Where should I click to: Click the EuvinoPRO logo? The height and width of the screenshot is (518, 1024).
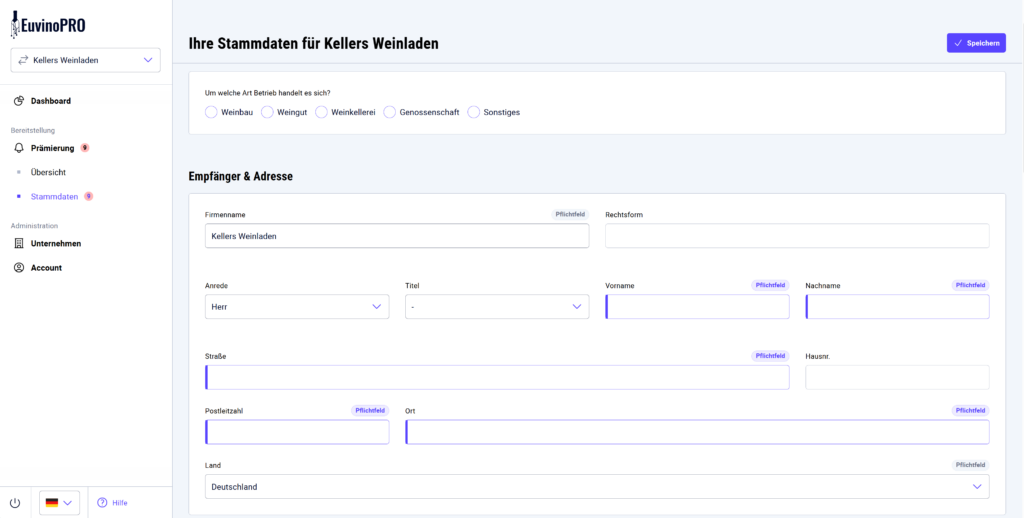48,25
